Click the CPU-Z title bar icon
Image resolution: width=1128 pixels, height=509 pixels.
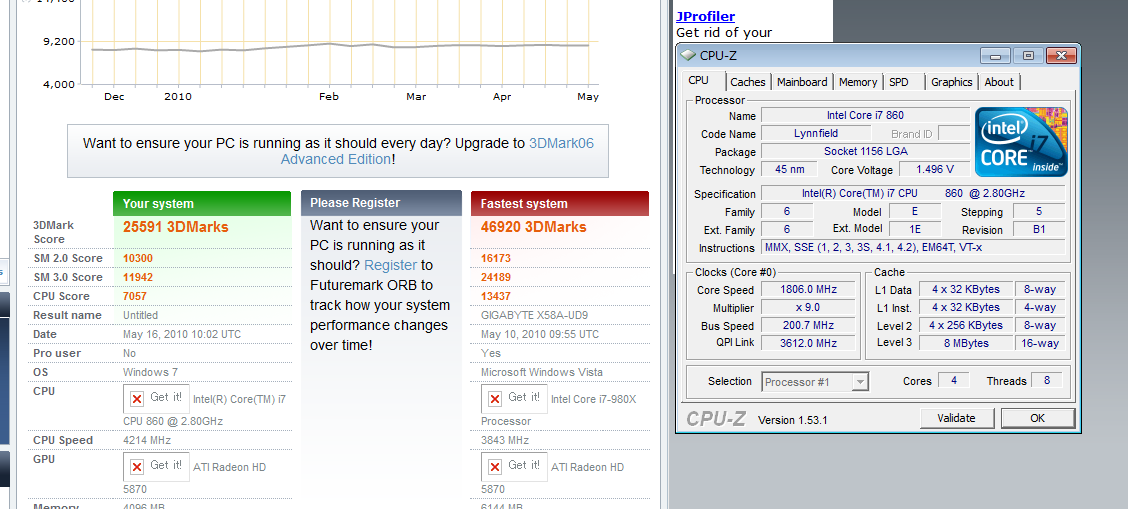pyautogui.click(x=688, y=55)
